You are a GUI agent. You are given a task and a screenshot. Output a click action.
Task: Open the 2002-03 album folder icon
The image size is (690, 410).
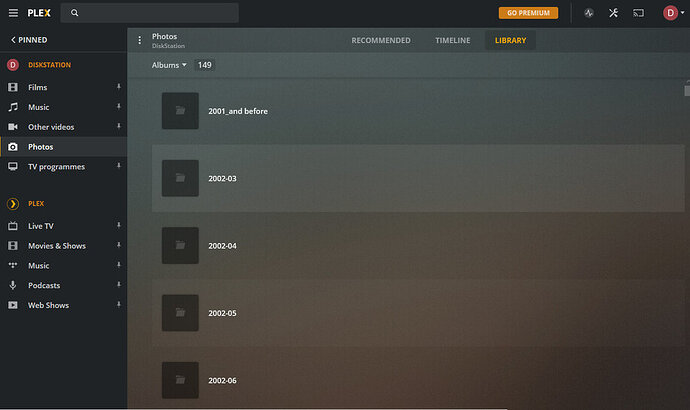pyautogui.click(x=180, y=178)
